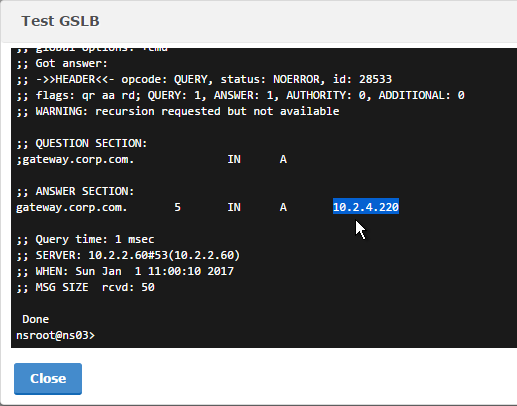
Task: Click the ANSWER SECTION heading
Action: tap(75, 191)
